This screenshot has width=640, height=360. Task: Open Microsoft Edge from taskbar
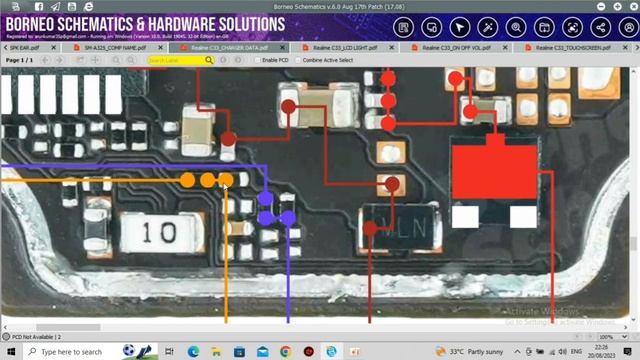pos(193,351)
